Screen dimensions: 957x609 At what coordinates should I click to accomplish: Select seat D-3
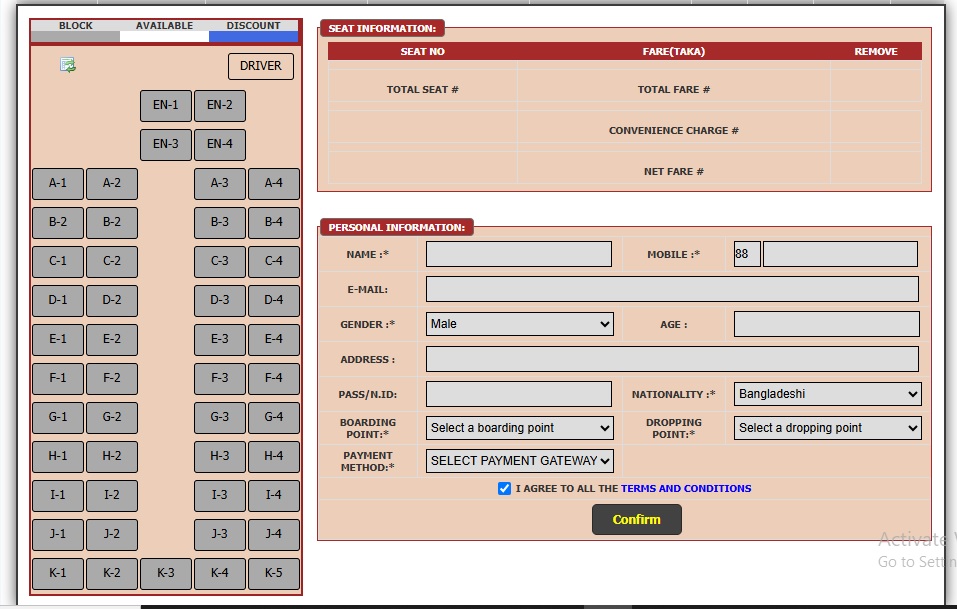[220, 301]
